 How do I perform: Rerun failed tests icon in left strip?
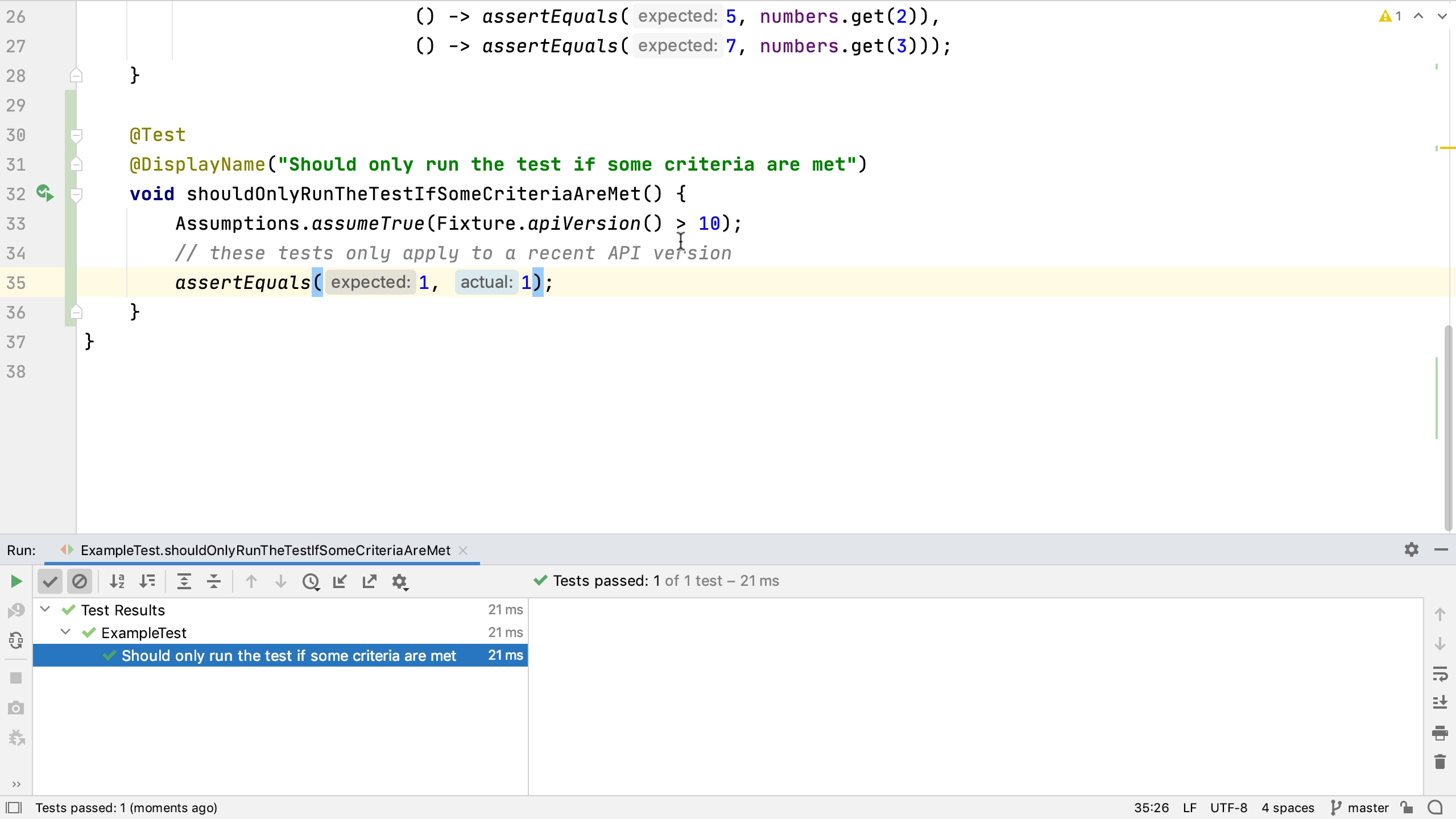pyautogui.click(x=16, y=611)
